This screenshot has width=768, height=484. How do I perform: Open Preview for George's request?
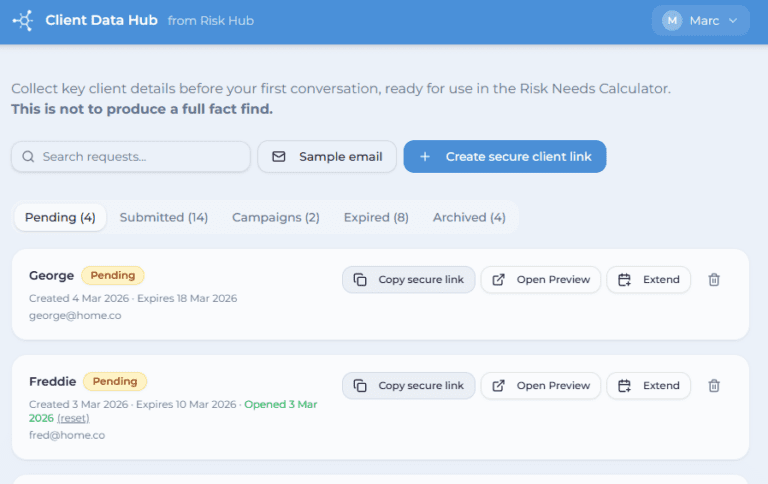(x=541, y=280)
